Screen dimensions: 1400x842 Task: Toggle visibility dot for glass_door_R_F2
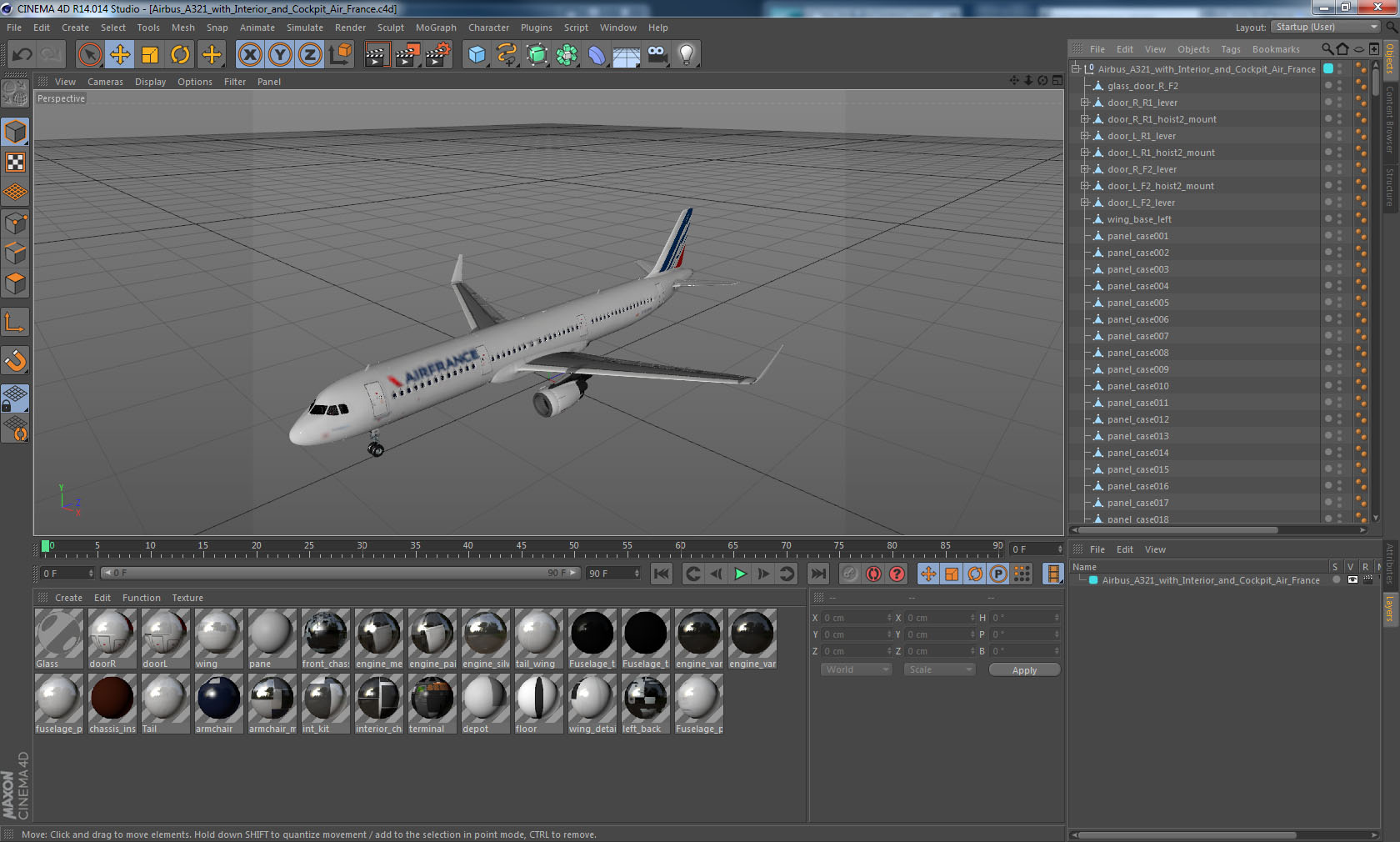(1328, 83)
